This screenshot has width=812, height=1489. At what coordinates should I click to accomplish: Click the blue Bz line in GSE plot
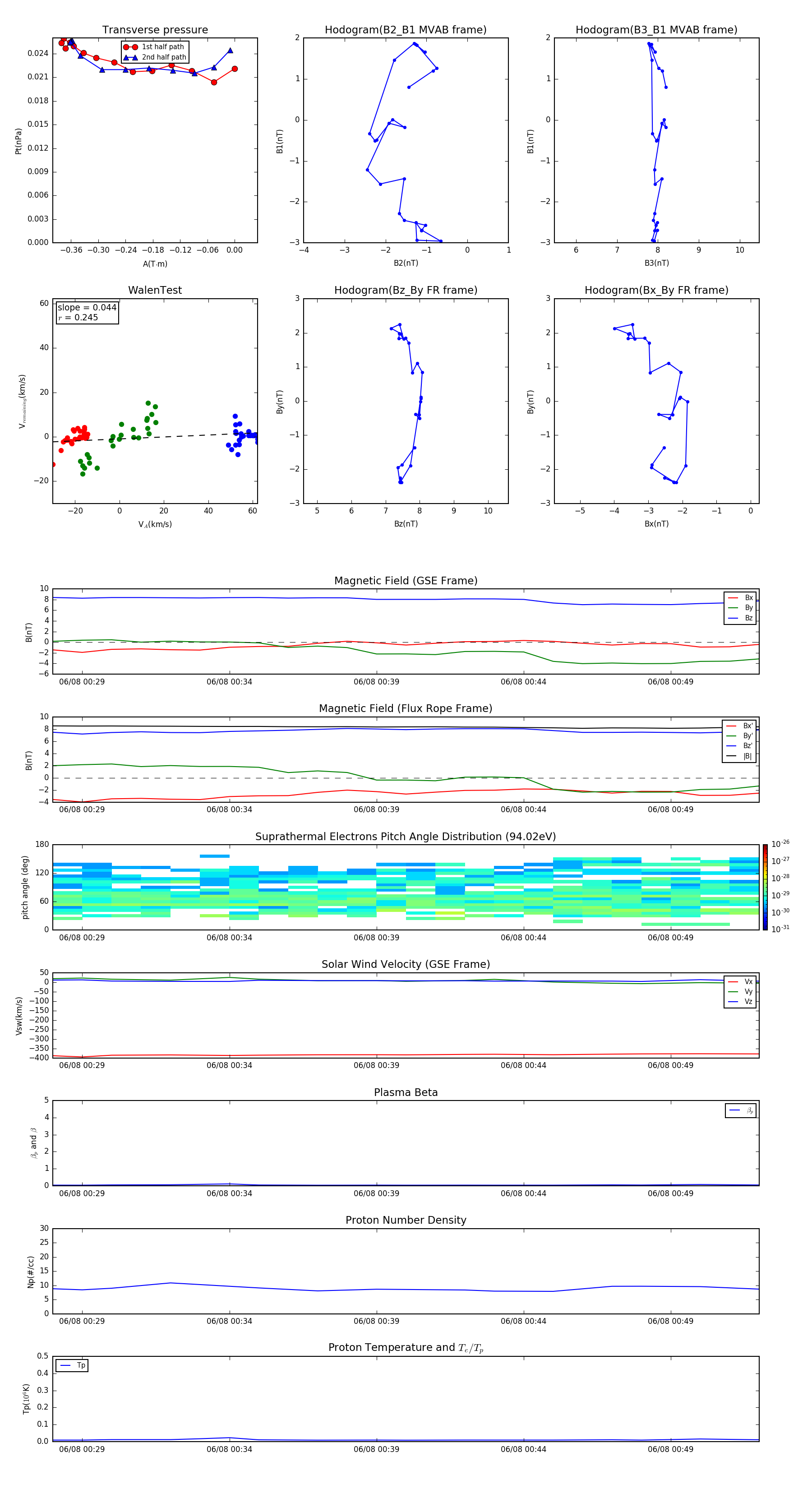pos(406,599)
